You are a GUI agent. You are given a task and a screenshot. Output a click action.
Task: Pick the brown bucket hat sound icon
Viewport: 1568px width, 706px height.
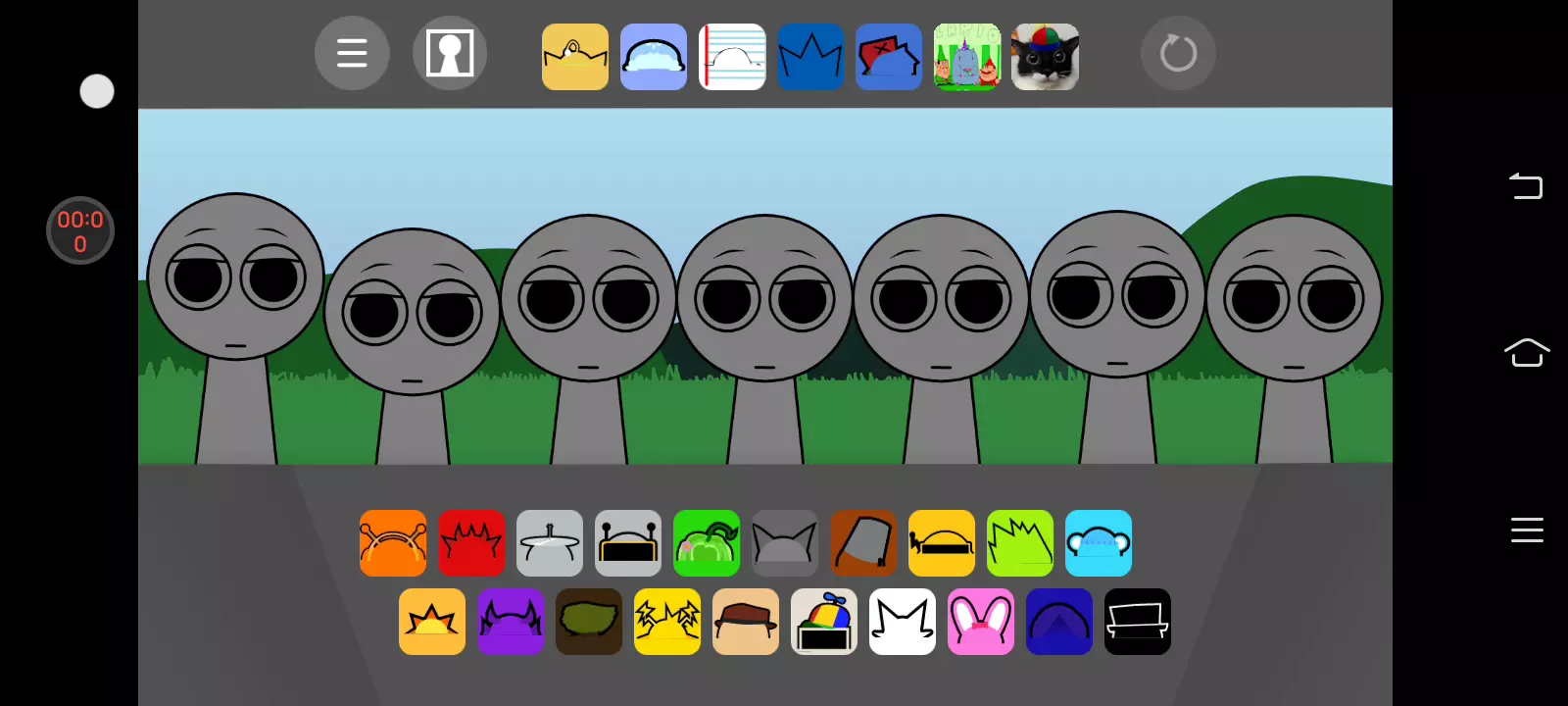tap(863, 543)
